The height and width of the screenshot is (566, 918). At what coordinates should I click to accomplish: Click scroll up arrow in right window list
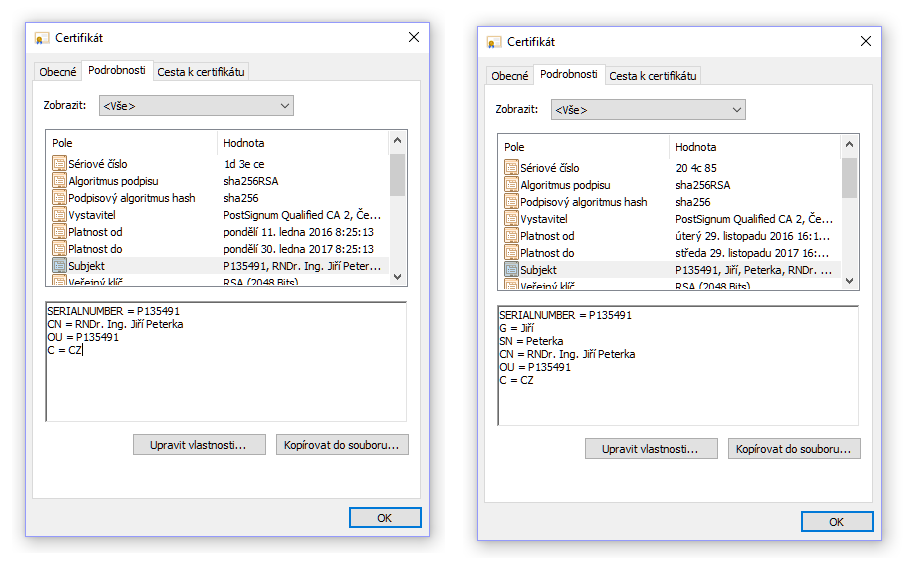tap(850, 145)
